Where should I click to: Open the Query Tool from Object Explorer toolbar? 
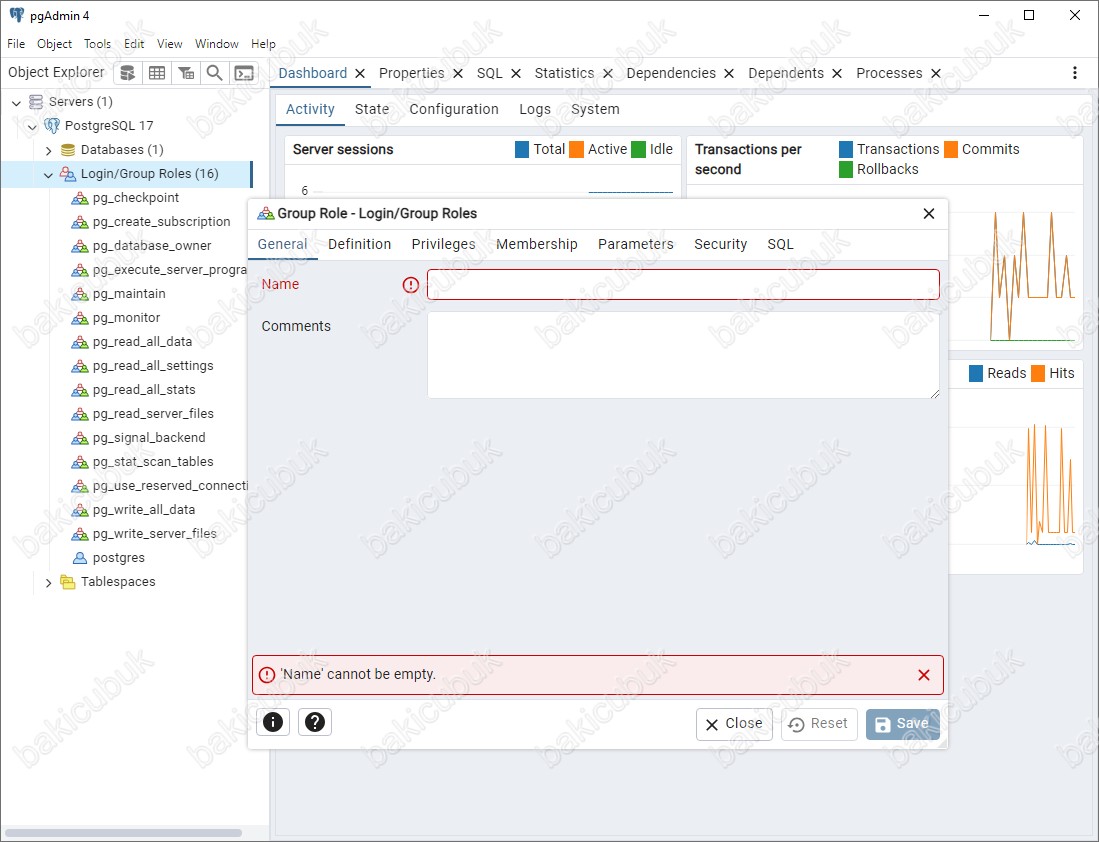click(128, 73)
